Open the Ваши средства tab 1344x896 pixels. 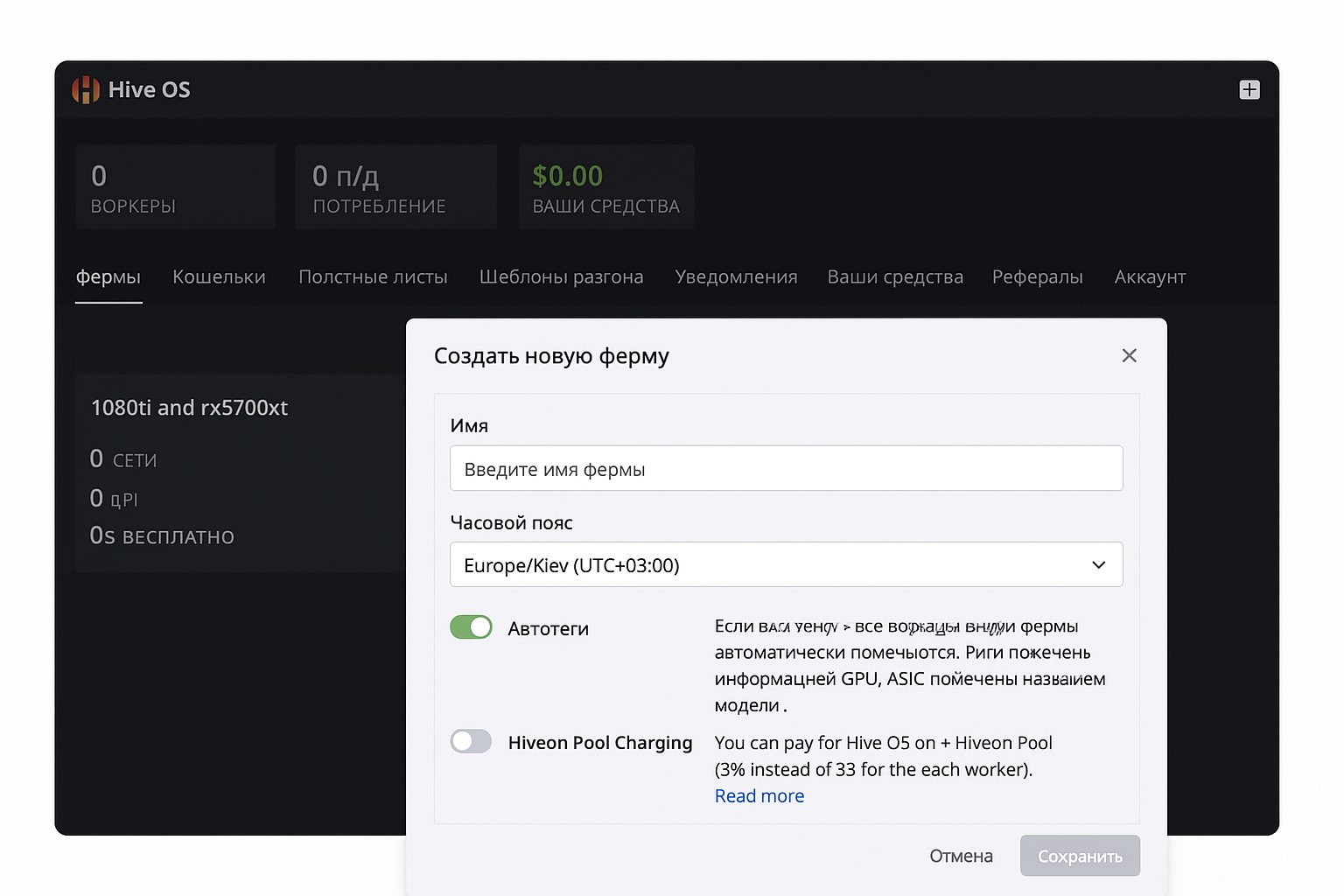pos(895,276)
